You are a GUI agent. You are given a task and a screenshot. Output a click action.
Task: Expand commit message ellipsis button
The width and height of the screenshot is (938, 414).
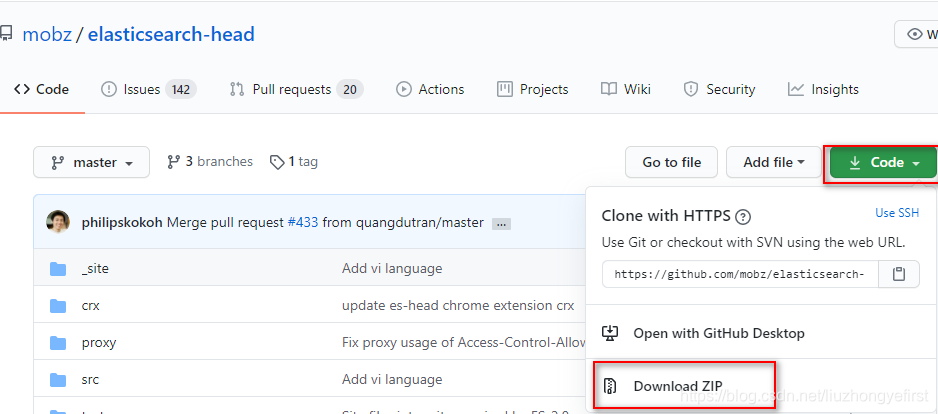[501, 224]
